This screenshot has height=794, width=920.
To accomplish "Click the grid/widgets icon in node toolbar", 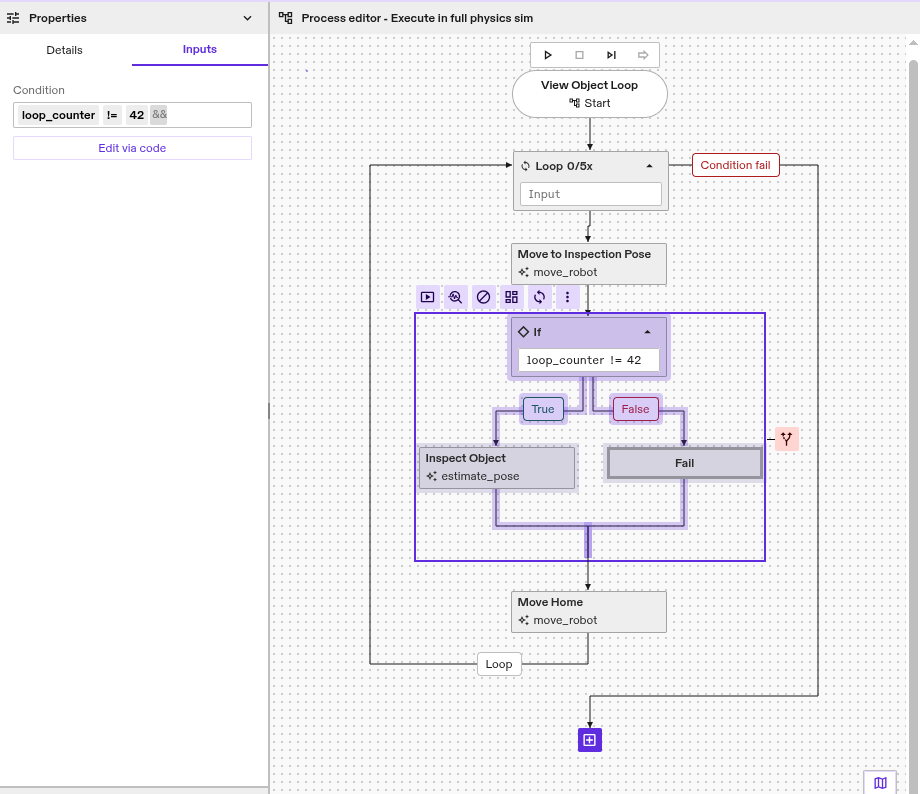I will [x=512, y=297].
